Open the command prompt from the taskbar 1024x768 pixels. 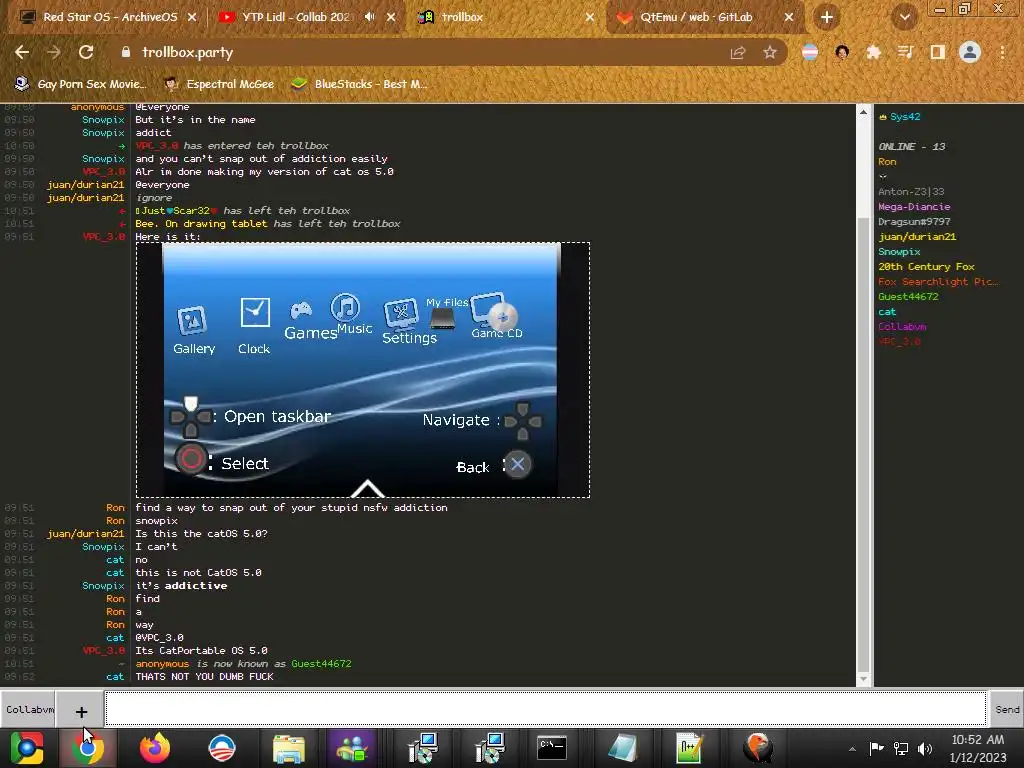[552, 748]
